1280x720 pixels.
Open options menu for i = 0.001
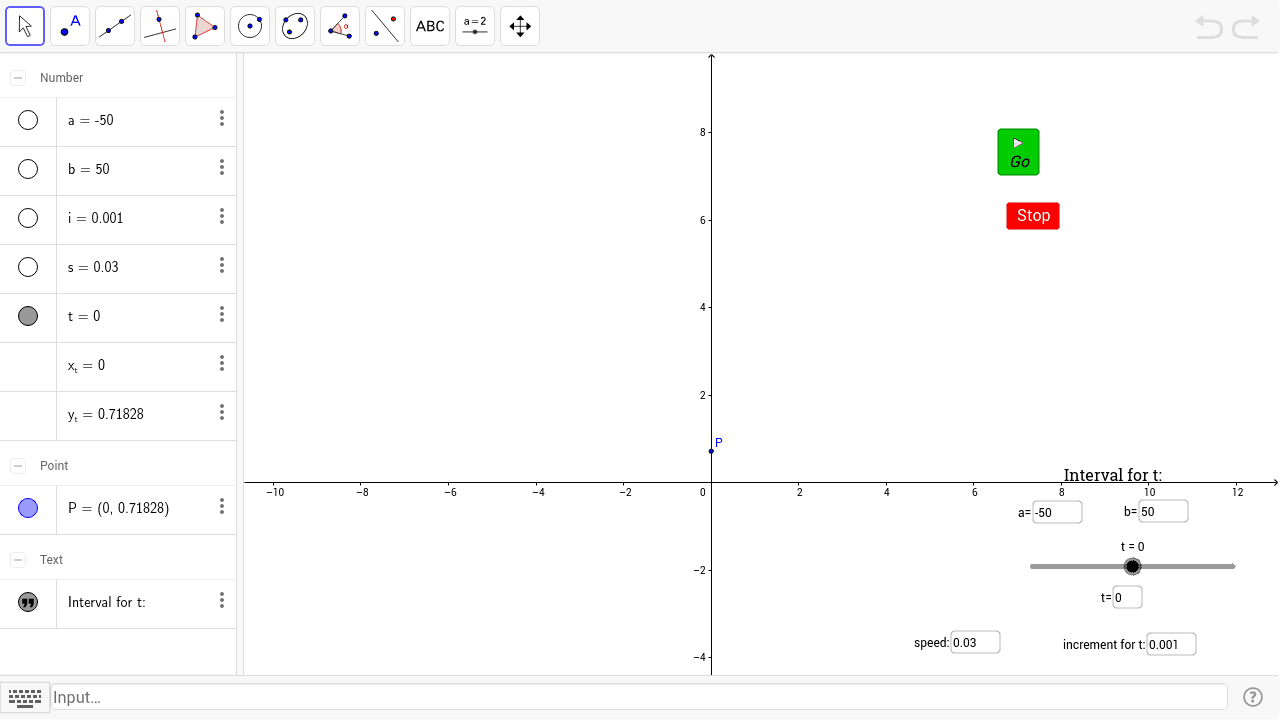pyautogui.click(x=222, y=217)
